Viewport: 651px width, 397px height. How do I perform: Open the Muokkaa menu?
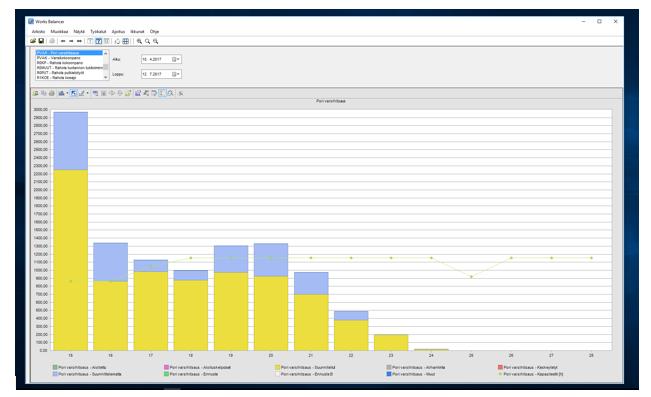tap(59, 32)
